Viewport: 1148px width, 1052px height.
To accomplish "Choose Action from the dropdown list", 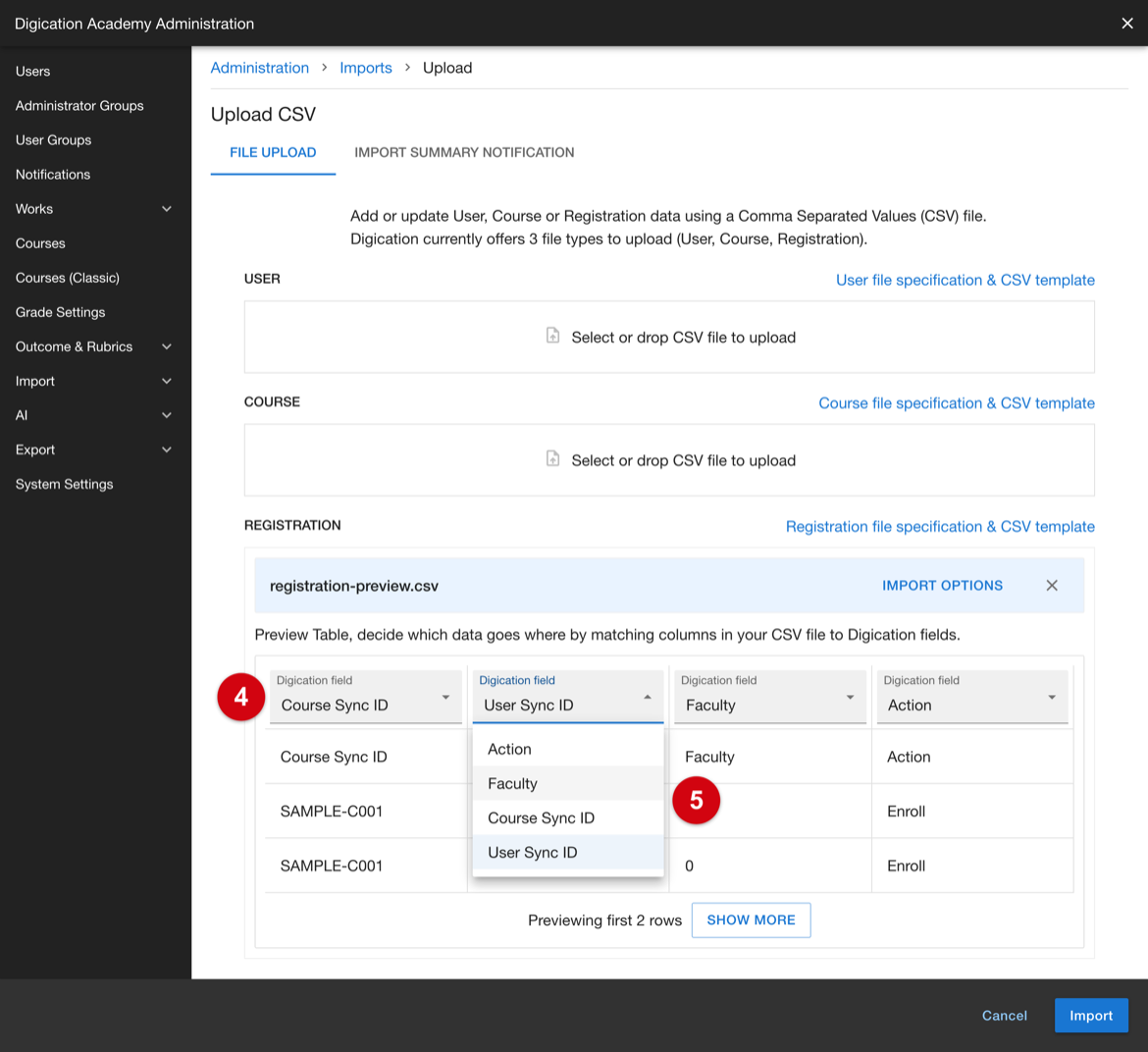I will [568, 749].
